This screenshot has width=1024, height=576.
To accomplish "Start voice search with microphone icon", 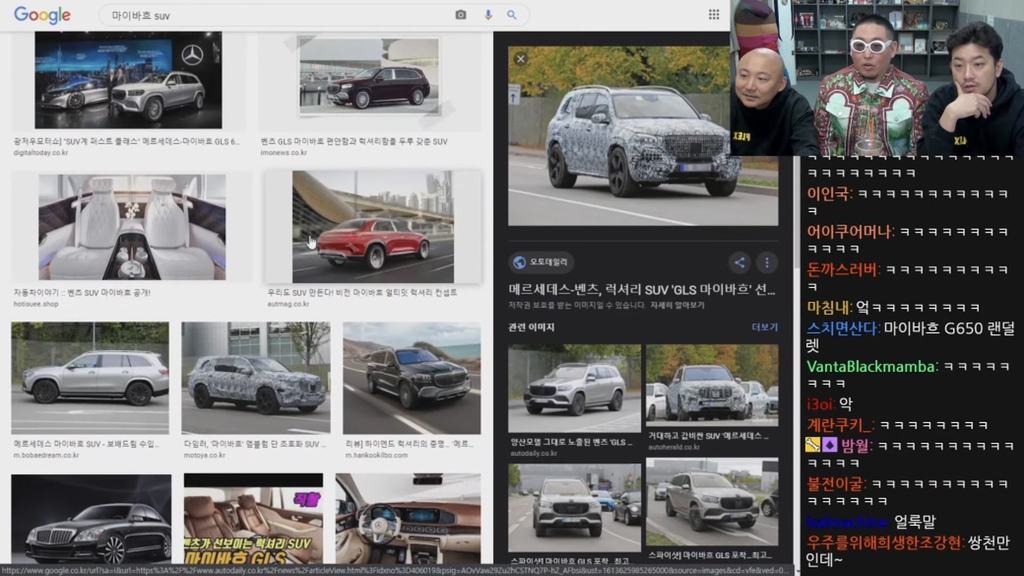I will tap(488, 14).
